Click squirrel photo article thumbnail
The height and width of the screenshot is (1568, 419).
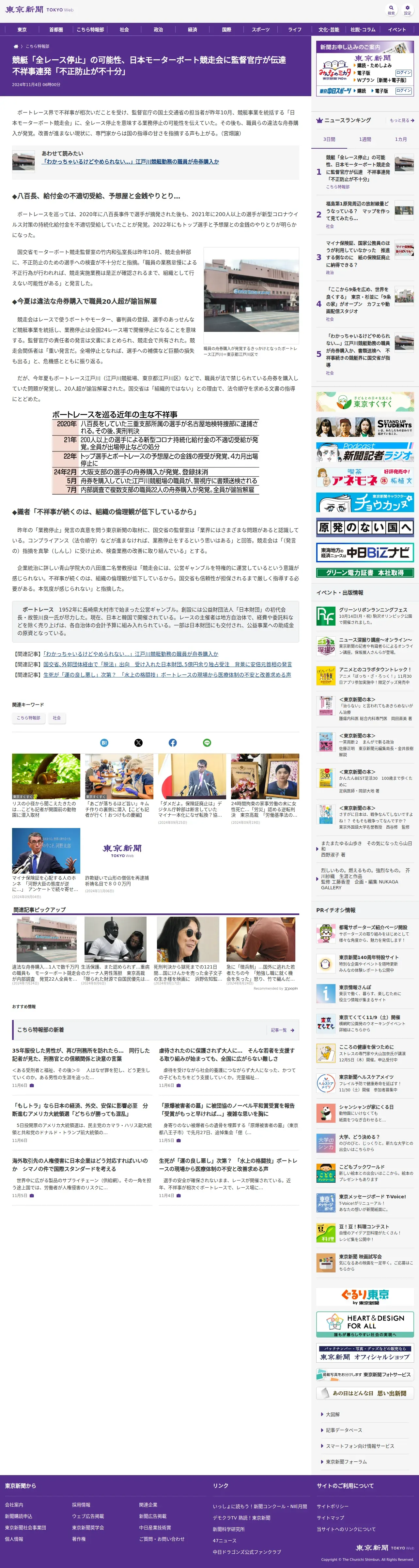tap(46, 776)
